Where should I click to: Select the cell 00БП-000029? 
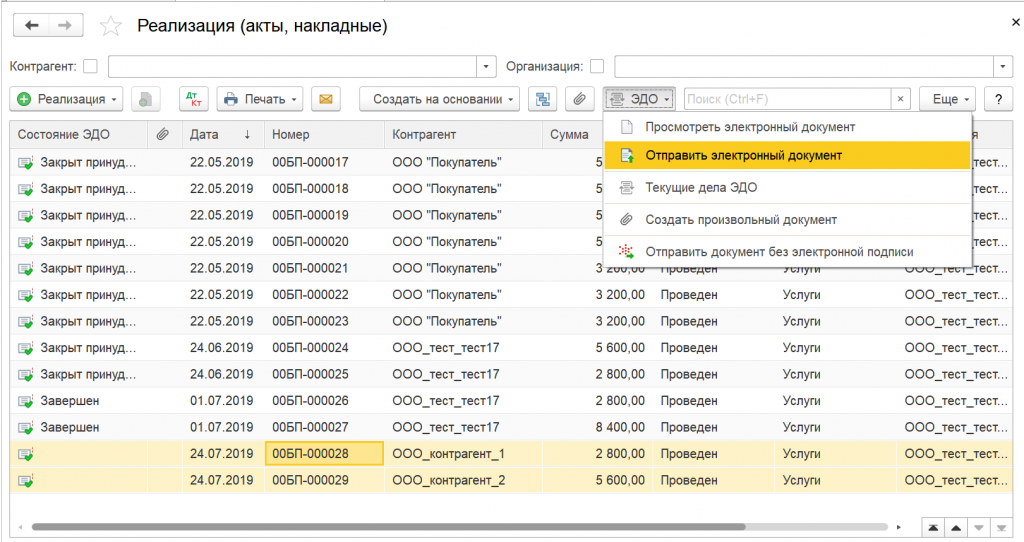[x=324, y=481]
